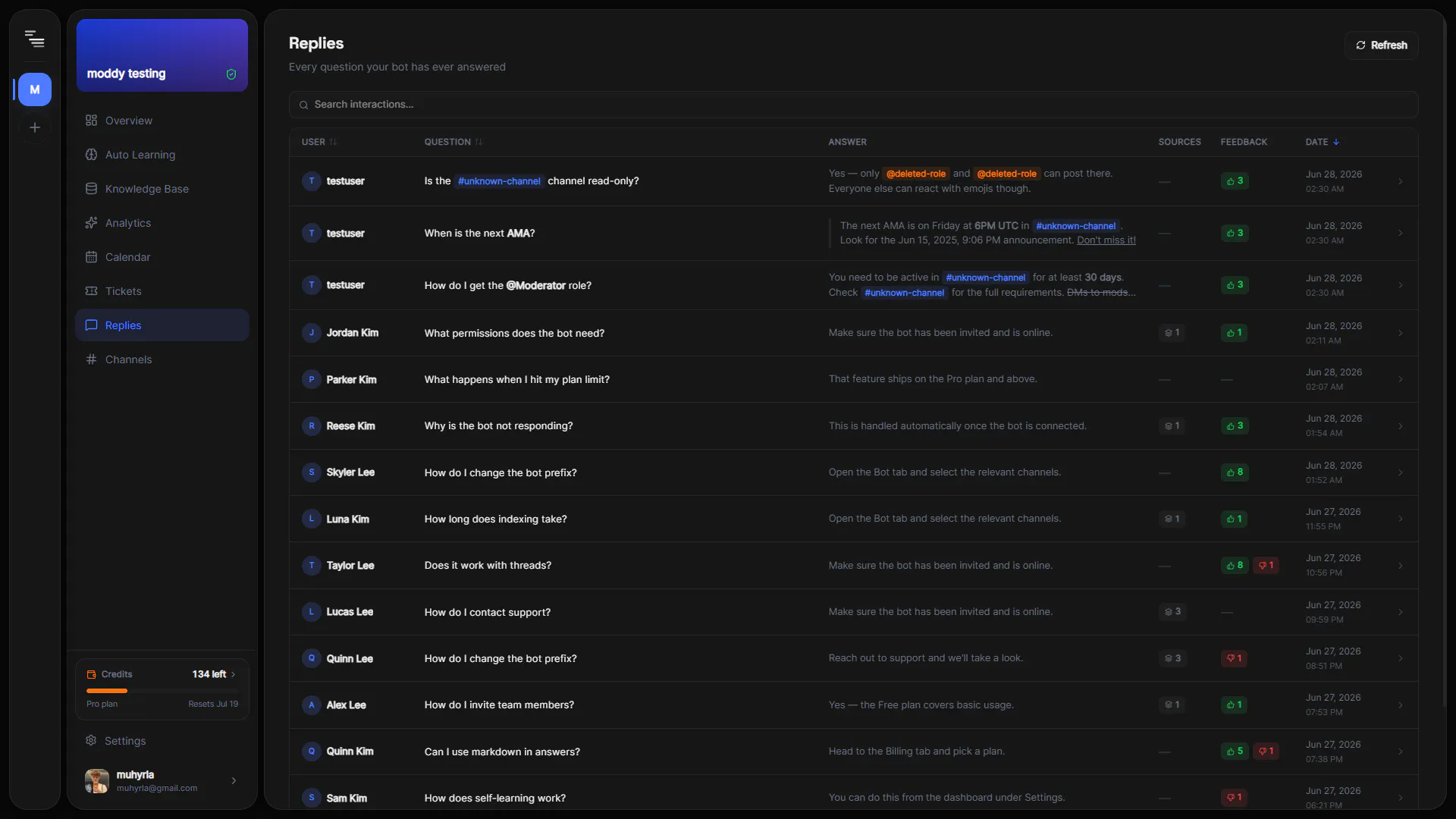The width and height of the screenshot is (1456, 819).
Task: Open Settings in sidebar
Action: [162, 741]
